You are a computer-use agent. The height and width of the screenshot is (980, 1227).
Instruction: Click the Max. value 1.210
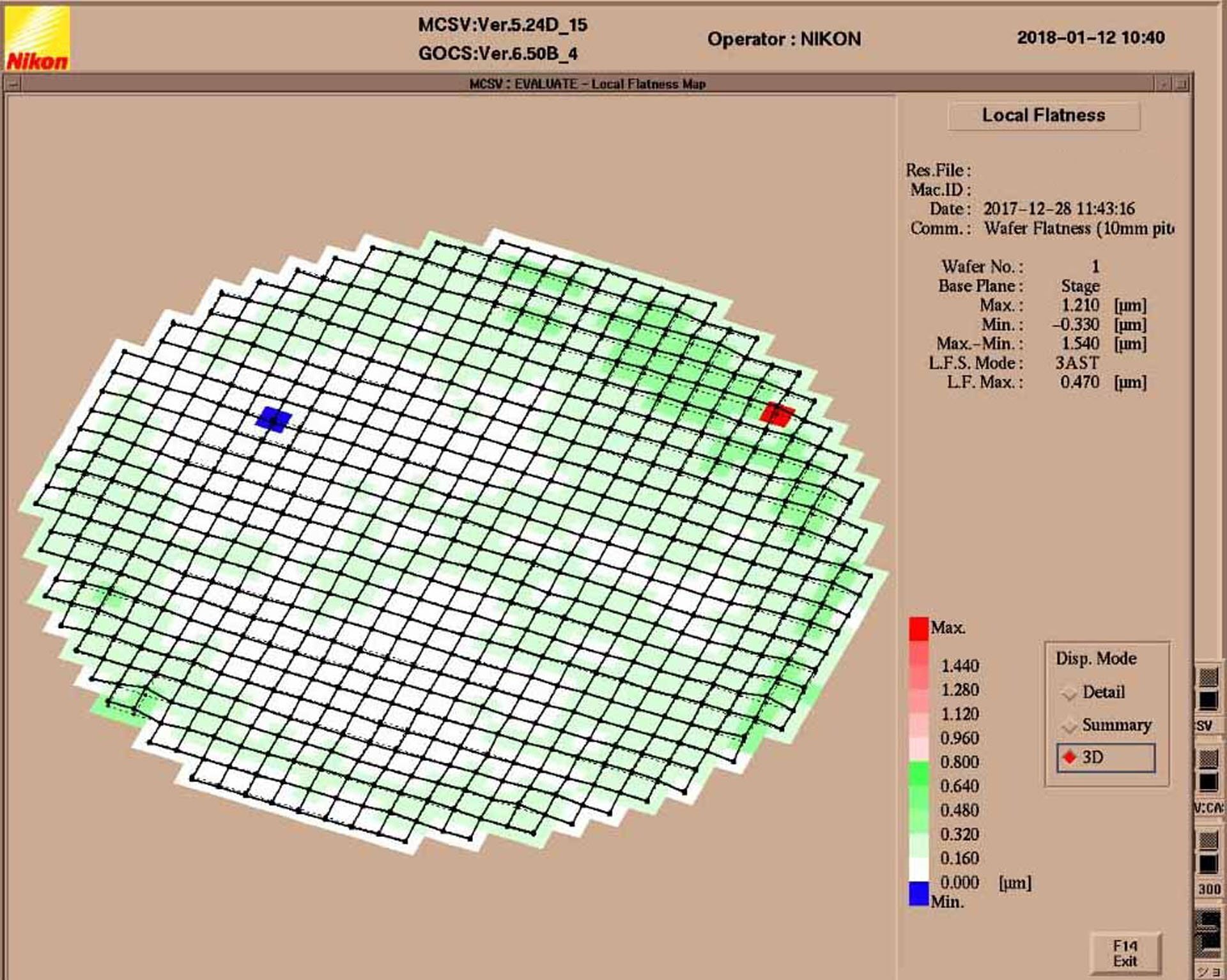click(1081, 305)
